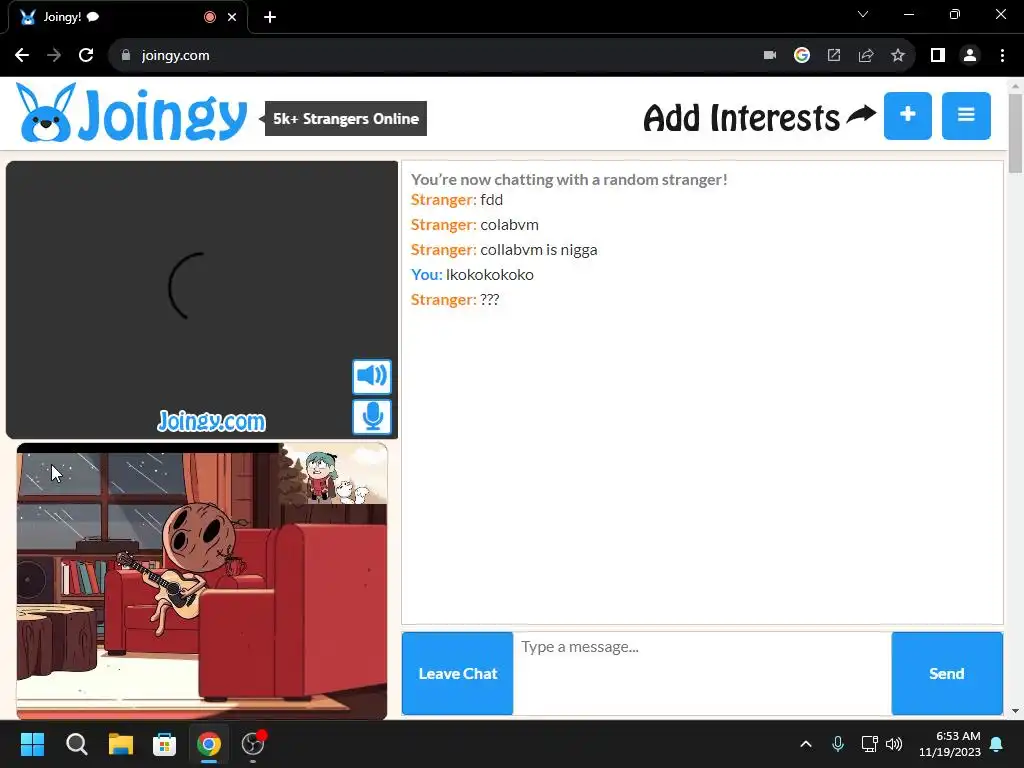
Task: Open Windows taskbar search
Action: 76,744
